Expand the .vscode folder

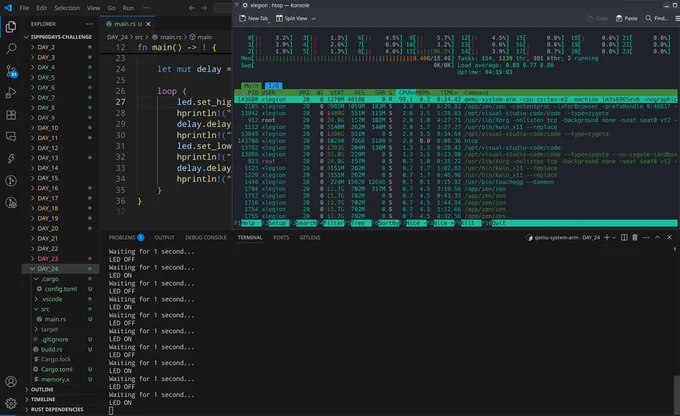click(61, 299)
